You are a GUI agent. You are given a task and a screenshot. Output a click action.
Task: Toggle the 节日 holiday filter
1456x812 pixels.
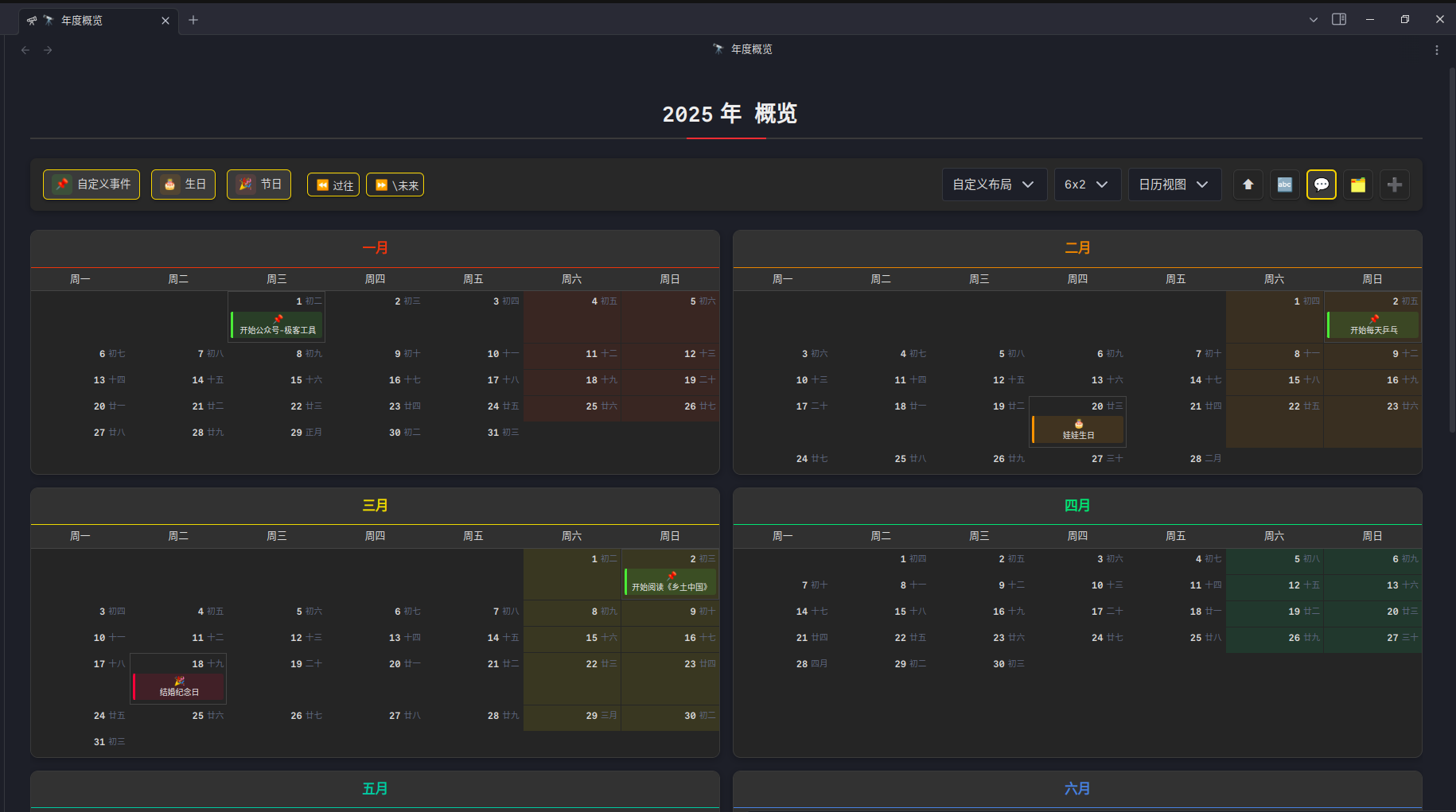click(259, 185)
